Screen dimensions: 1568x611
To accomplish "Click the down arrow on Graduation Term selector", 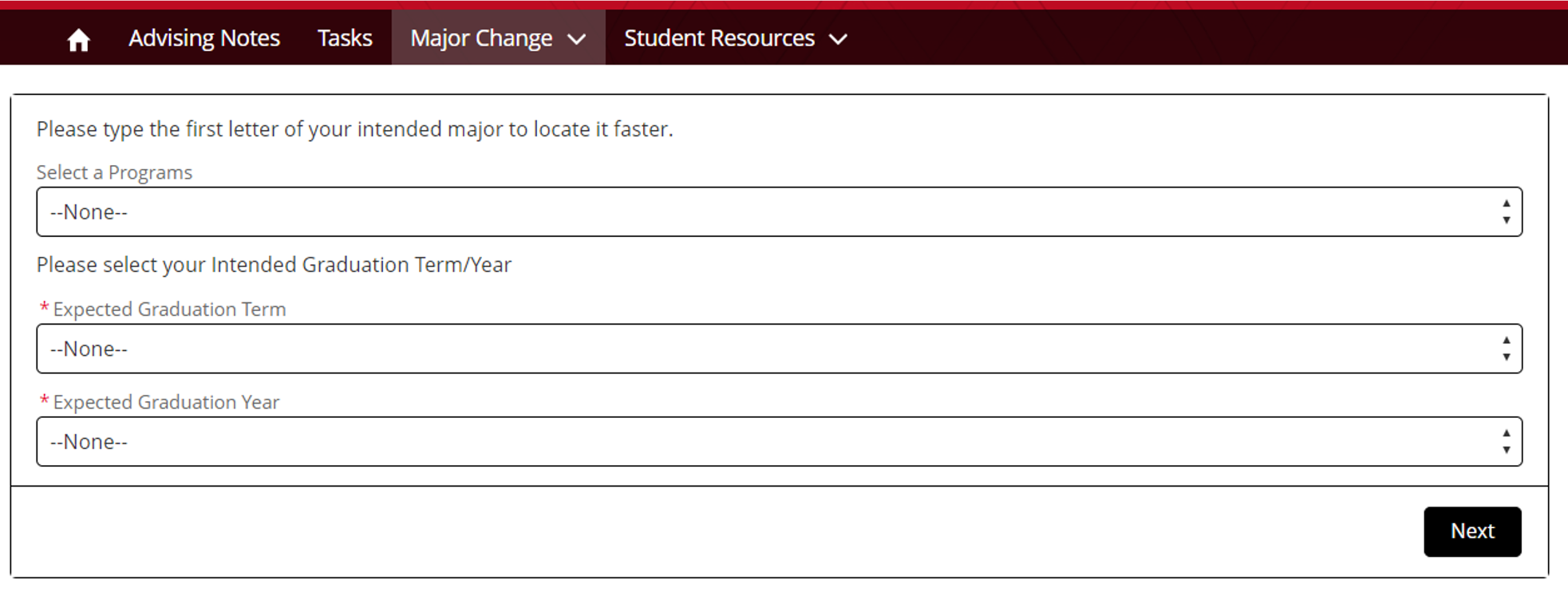I will [1506, 357].
